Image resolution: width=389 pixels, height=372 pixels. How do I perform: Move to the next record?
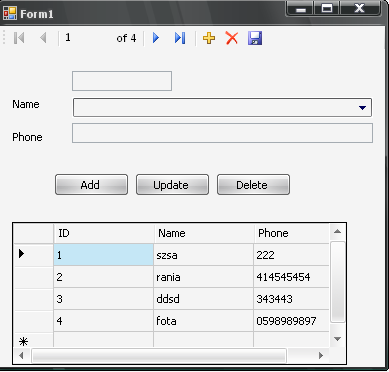pyautogui.click(x=156, y=38)
